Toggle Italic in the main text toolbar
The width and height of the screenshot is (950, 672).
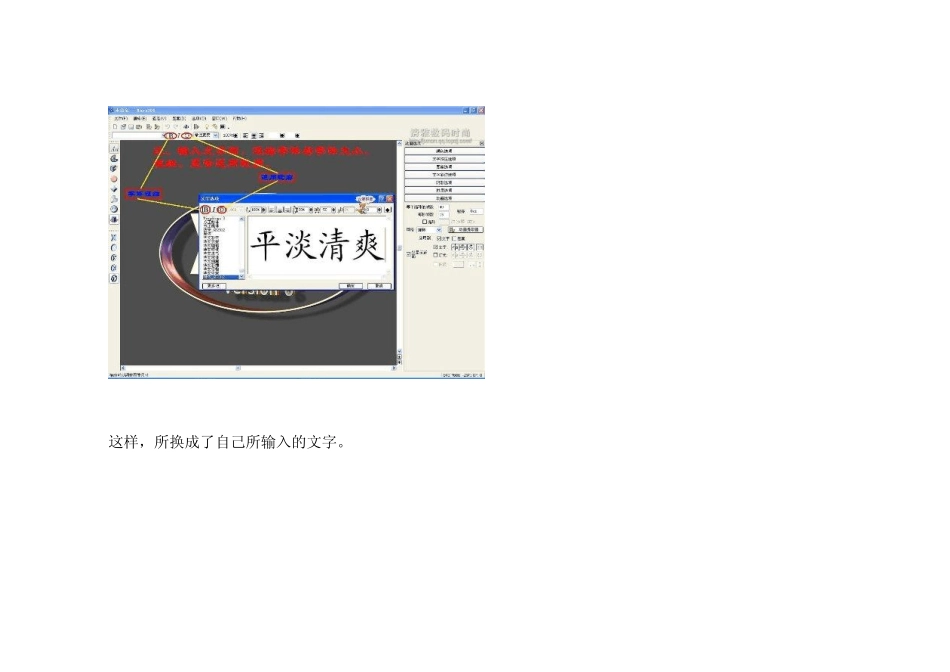(x=179, y=136)
